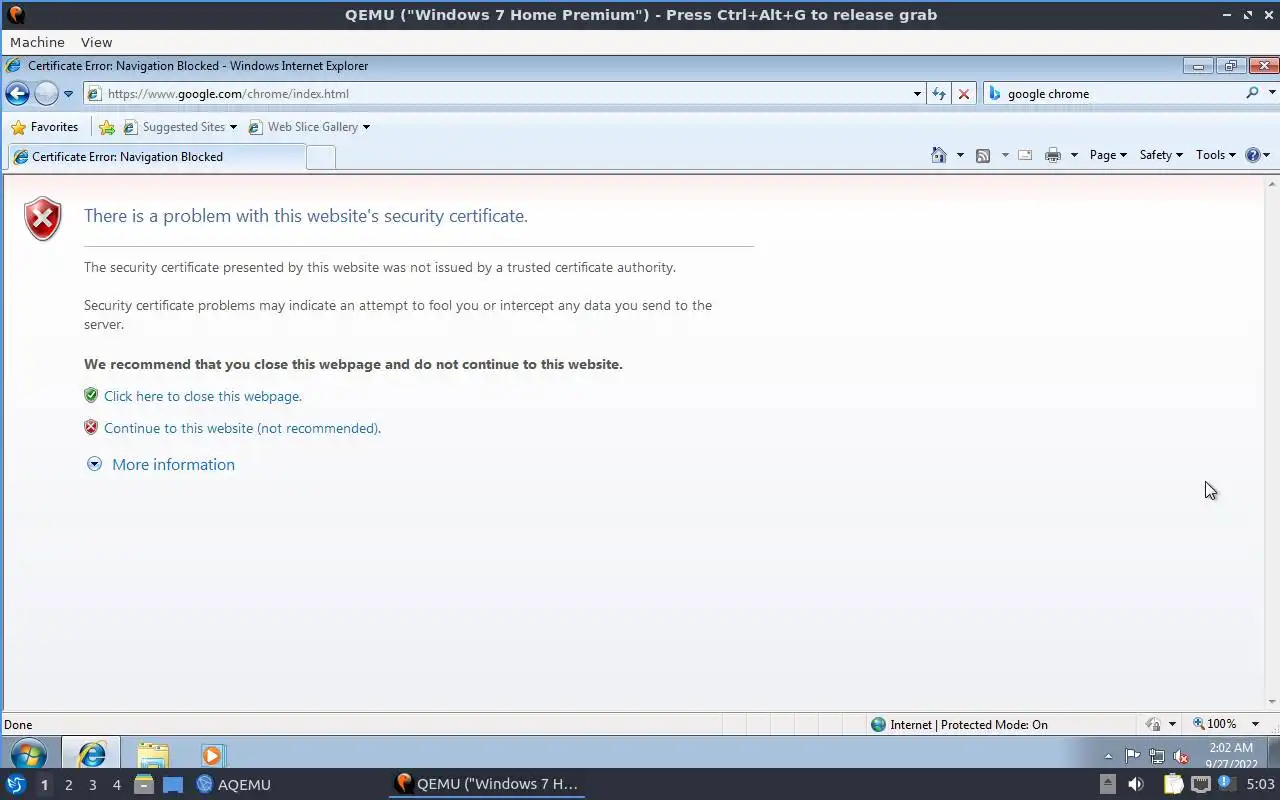
Task: Open Web Slice Gallery in favorites bar
Action: click(309, 127)
